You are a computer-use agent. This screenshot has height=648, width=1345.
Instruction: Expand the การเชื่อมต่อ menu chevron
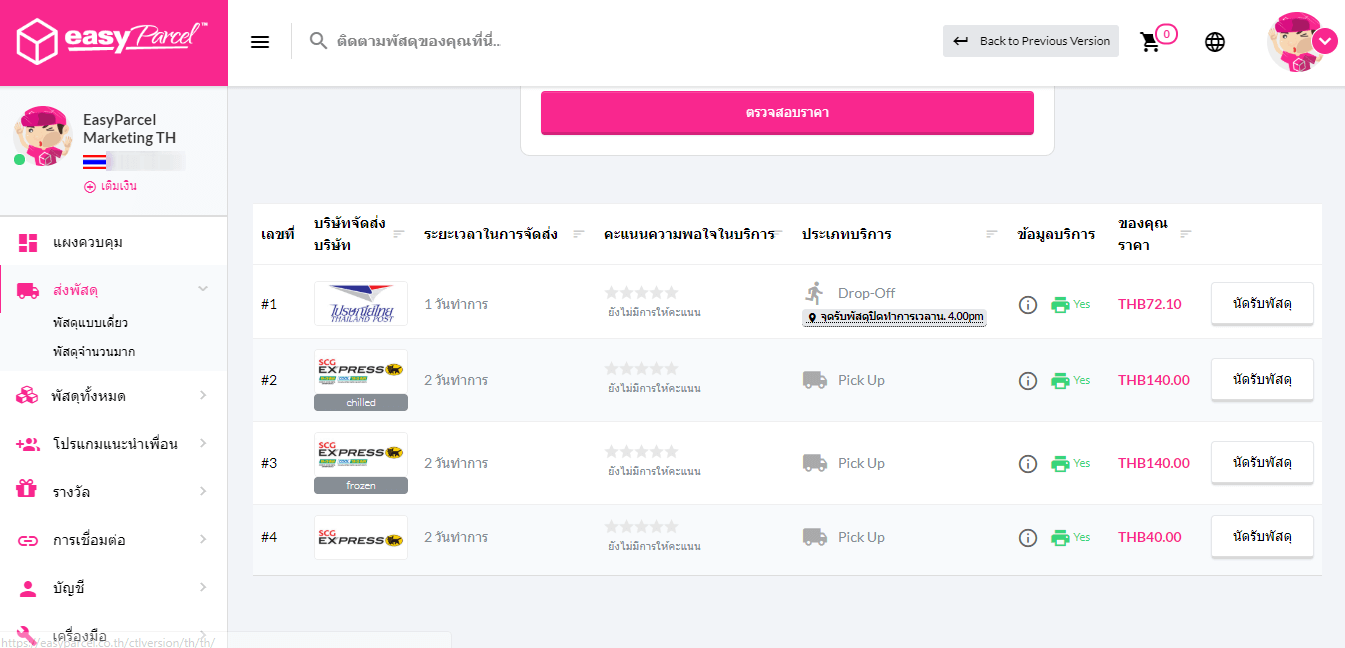pos(203,539)
